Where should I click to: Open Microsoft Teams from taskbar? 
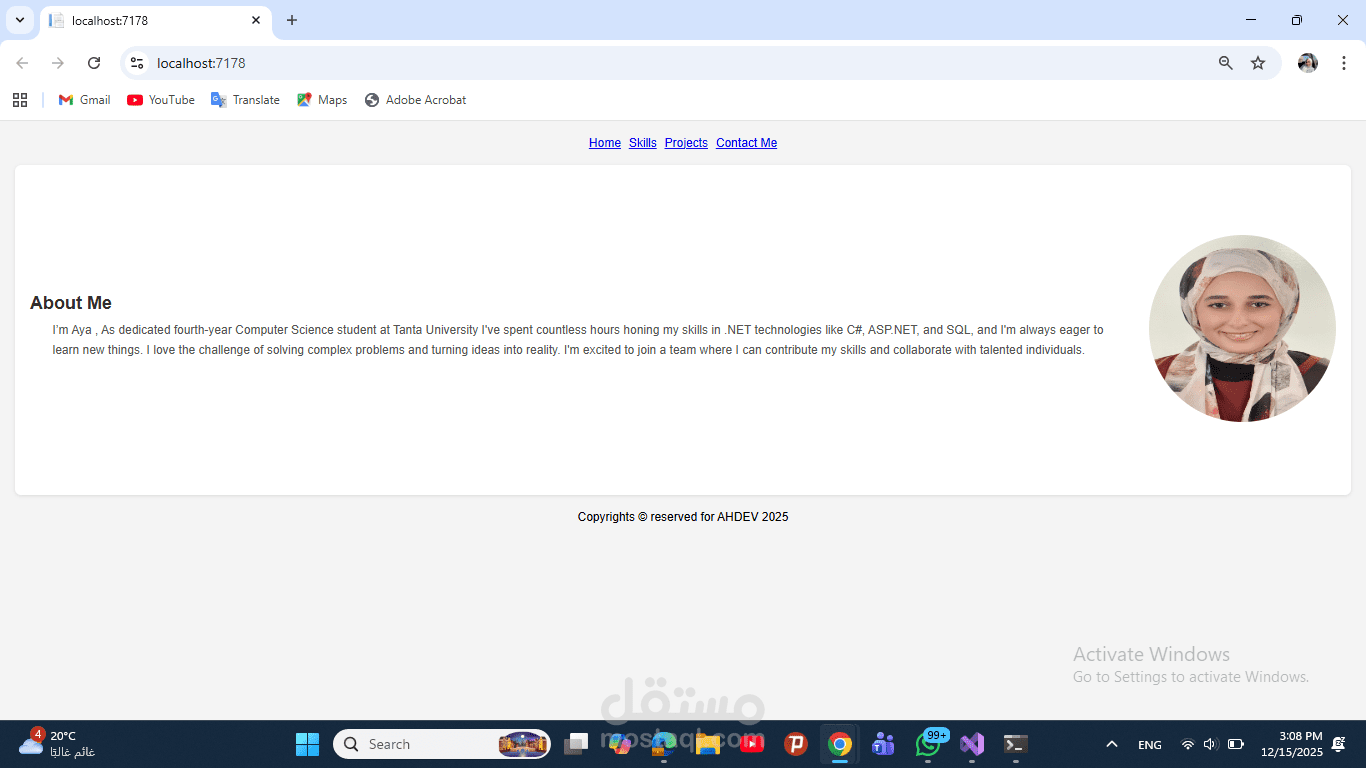[x=883, y=744]
